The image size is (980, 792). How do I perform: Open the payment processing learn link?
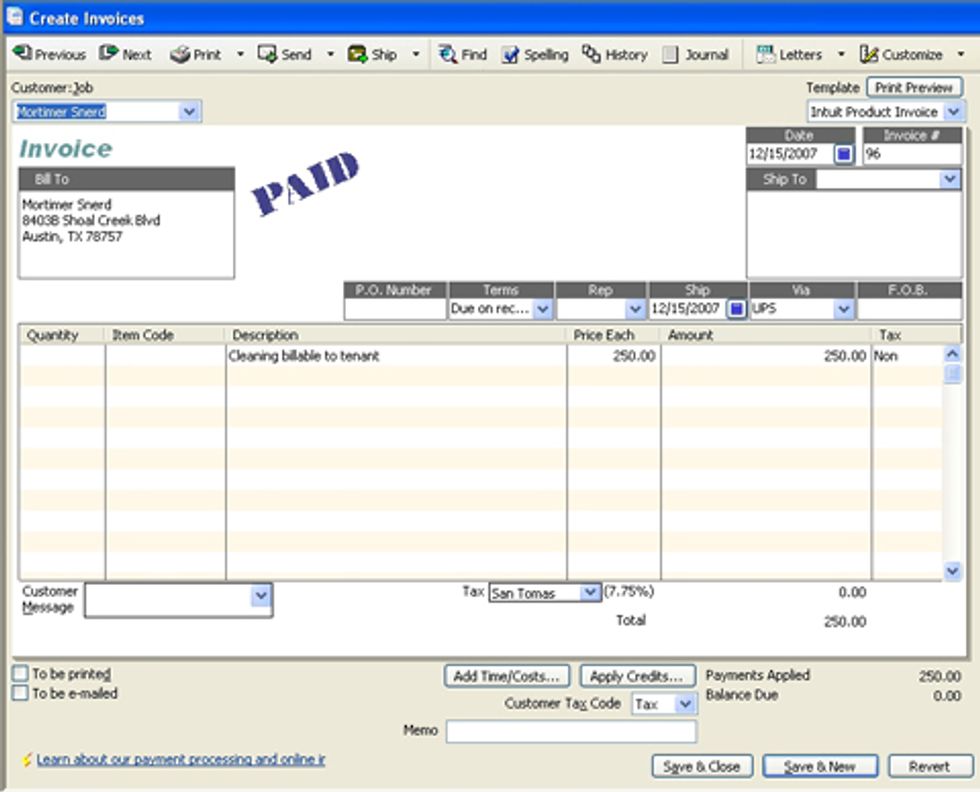coord(181,759)
